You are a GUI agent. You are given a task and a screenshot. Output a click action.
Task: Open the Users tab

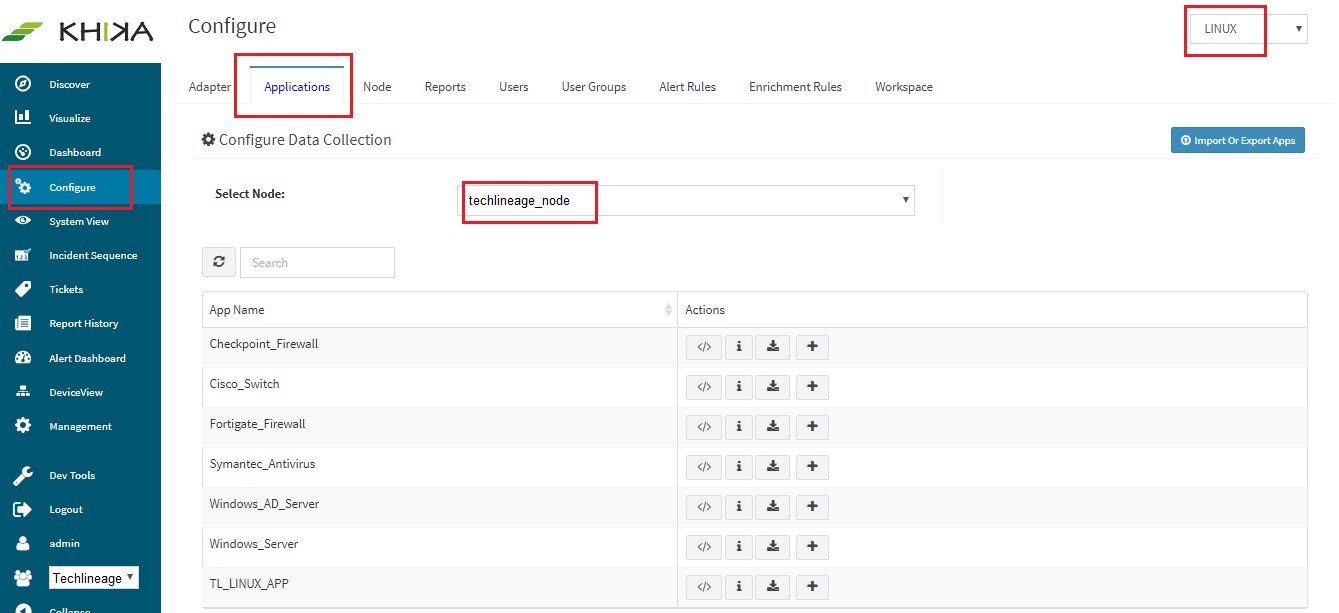pos(514,87)
